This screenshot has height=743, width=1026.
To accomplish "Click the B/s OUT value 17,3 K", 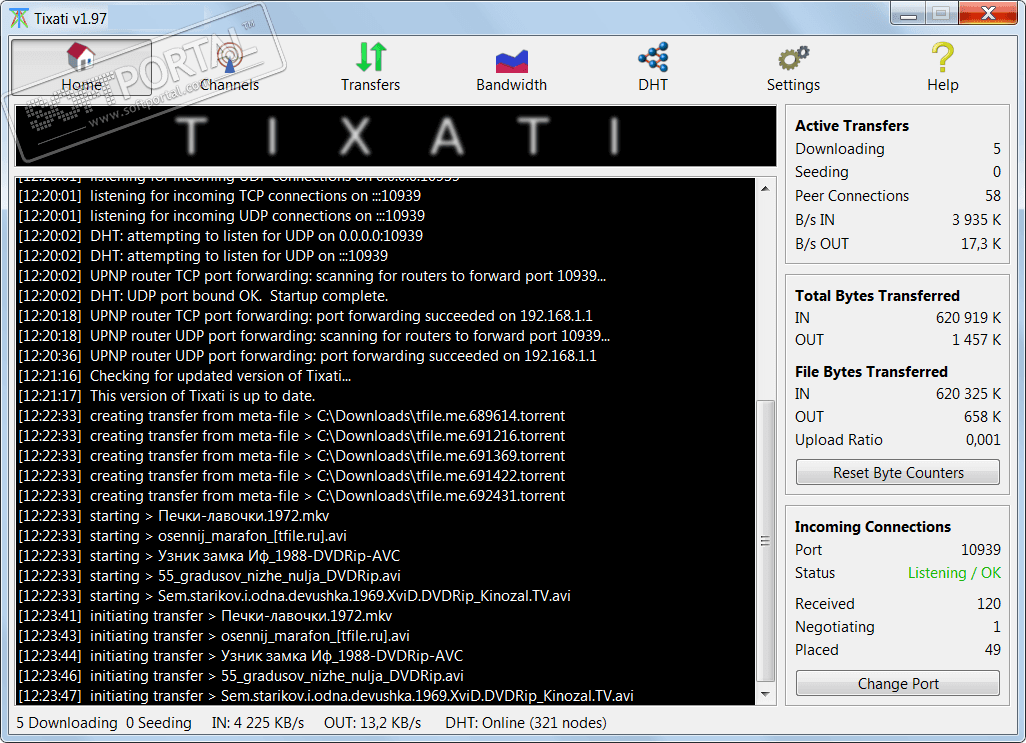I will tap(980, 244).
